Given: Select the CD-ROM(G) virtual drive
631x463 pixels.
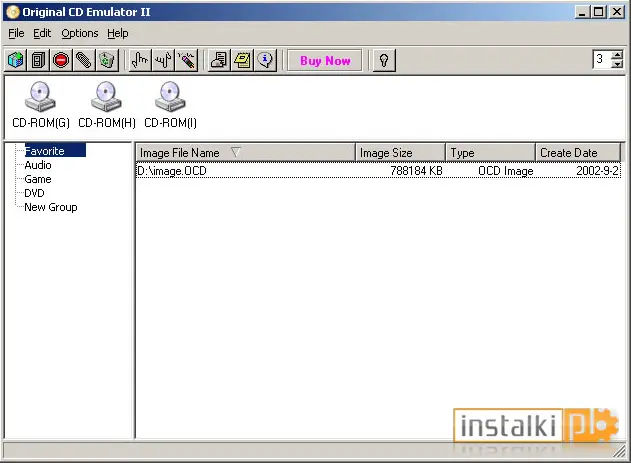Looking at the screenshot, I should [x=41, y=105].
